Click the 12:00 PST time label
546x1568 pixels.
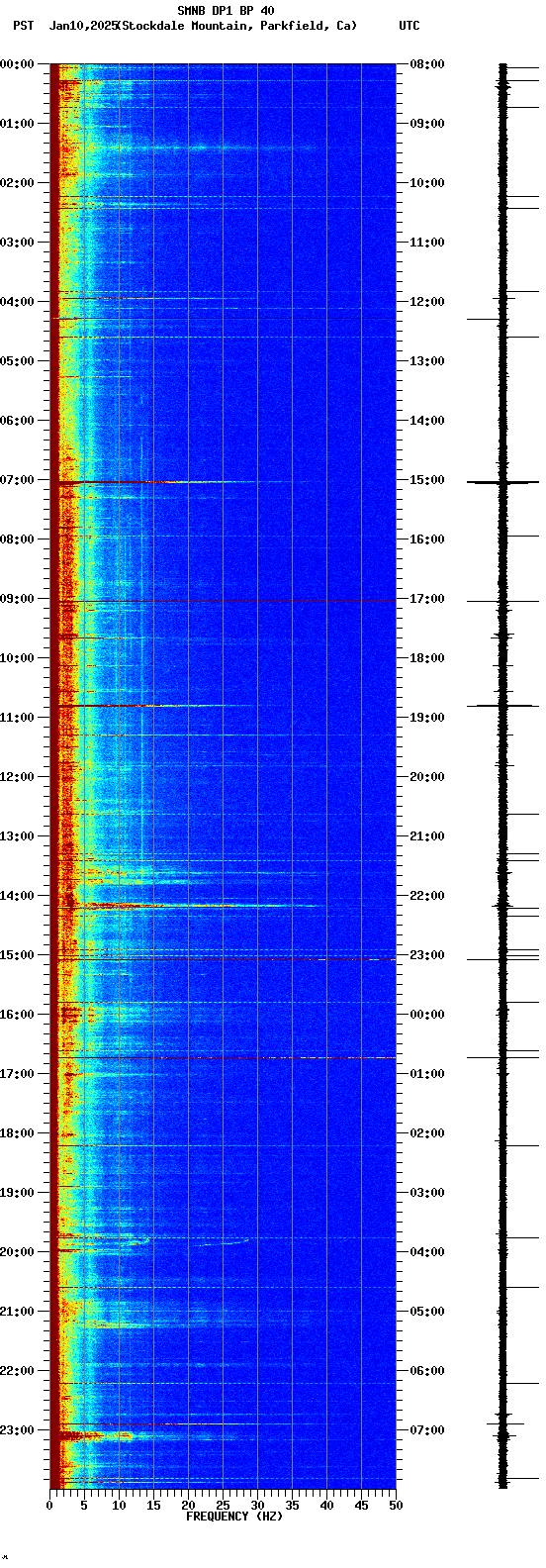pos(18,777)
